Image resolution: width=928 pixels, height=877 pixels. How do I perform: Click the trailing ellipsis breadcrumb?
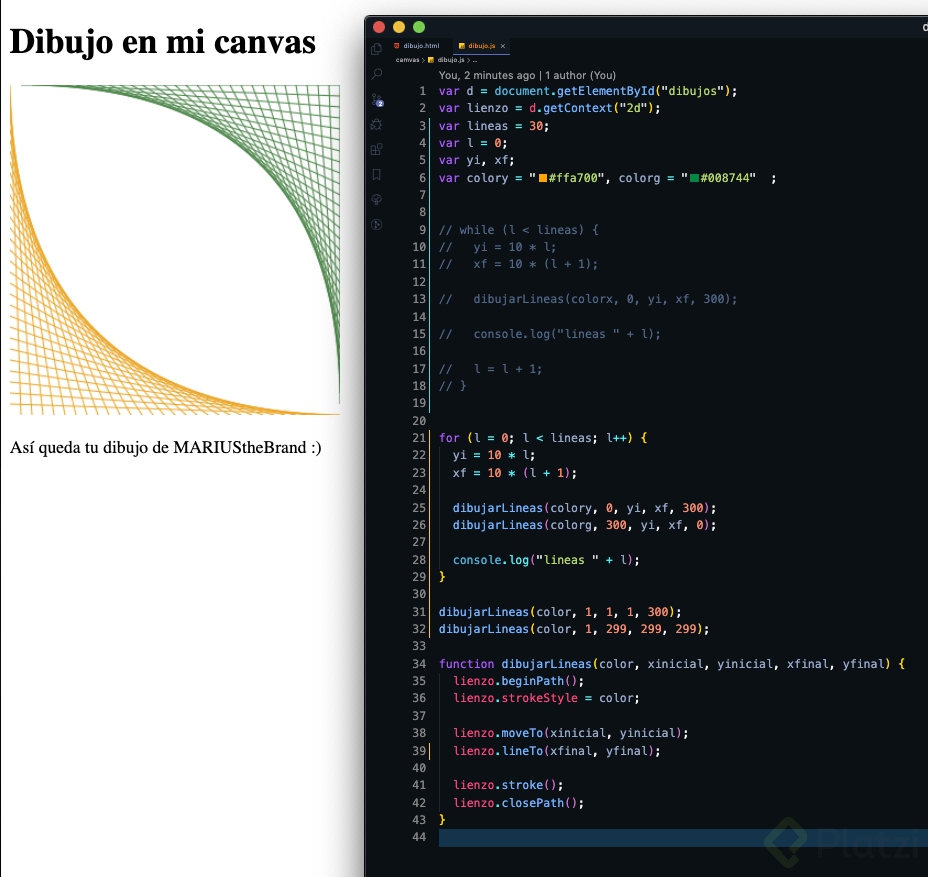point(475,60)
